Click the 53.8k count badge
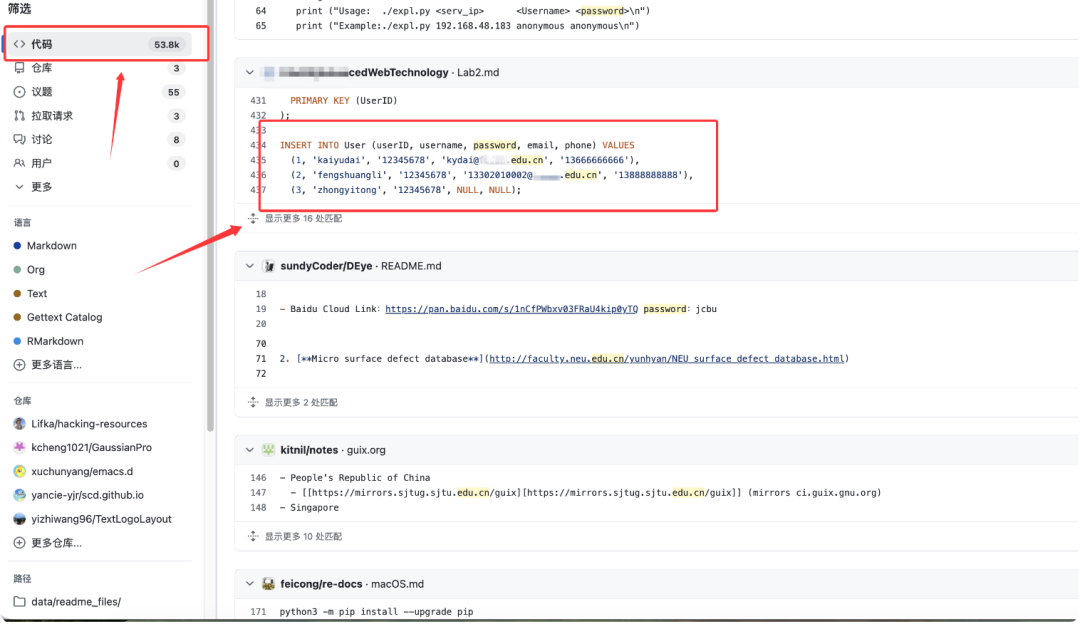This screenshot has width=1080, height=624. click(167, 45)
